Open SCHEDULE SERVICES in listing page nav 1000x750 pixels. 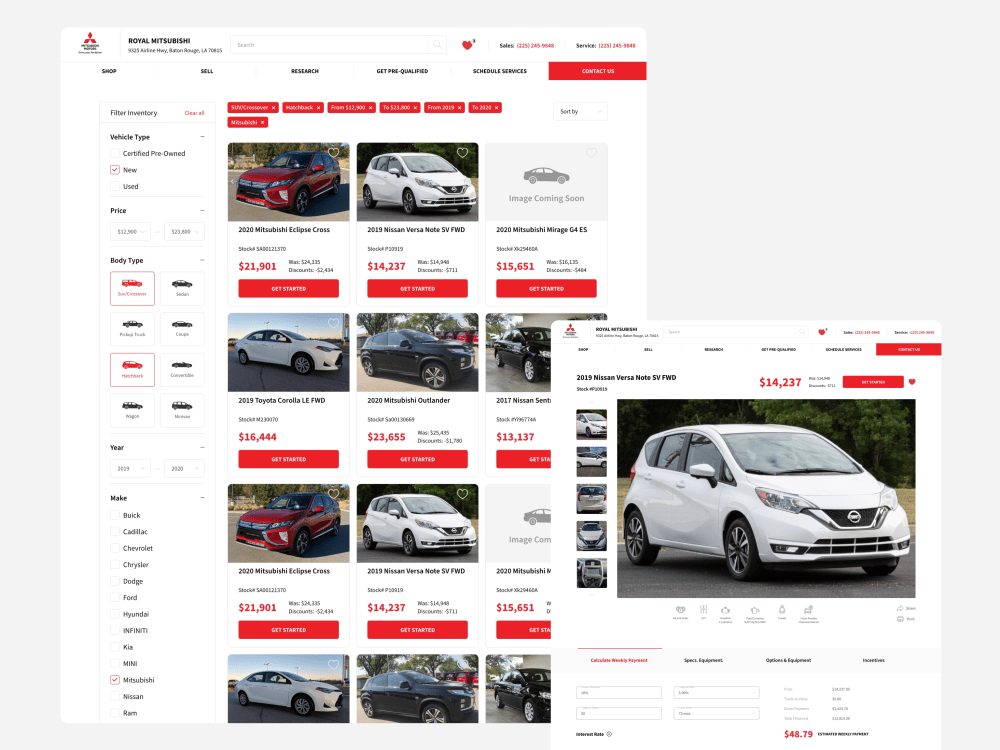[500, 71]
